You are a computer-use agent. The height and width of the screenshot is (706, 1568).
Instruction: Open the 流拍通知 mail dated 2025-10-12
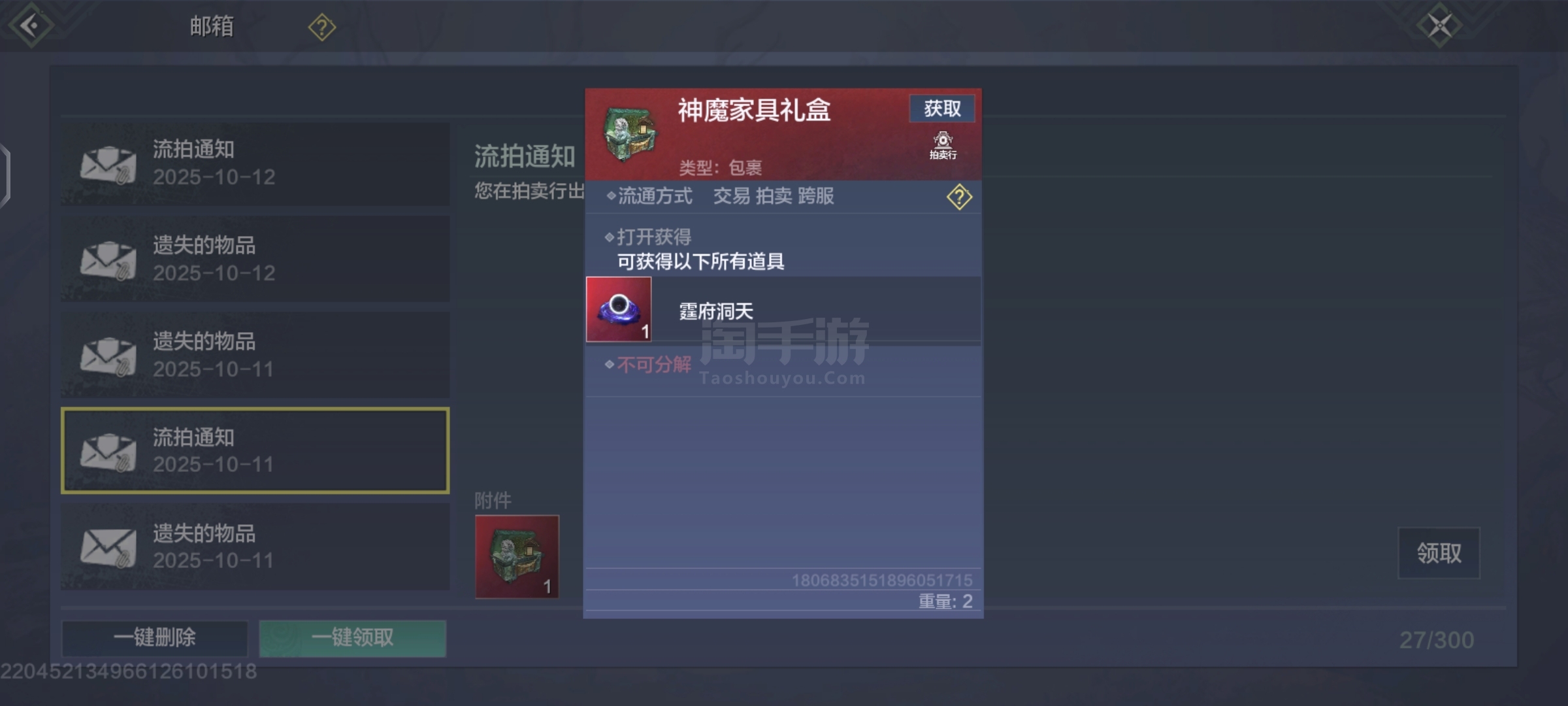click(255, 163)
